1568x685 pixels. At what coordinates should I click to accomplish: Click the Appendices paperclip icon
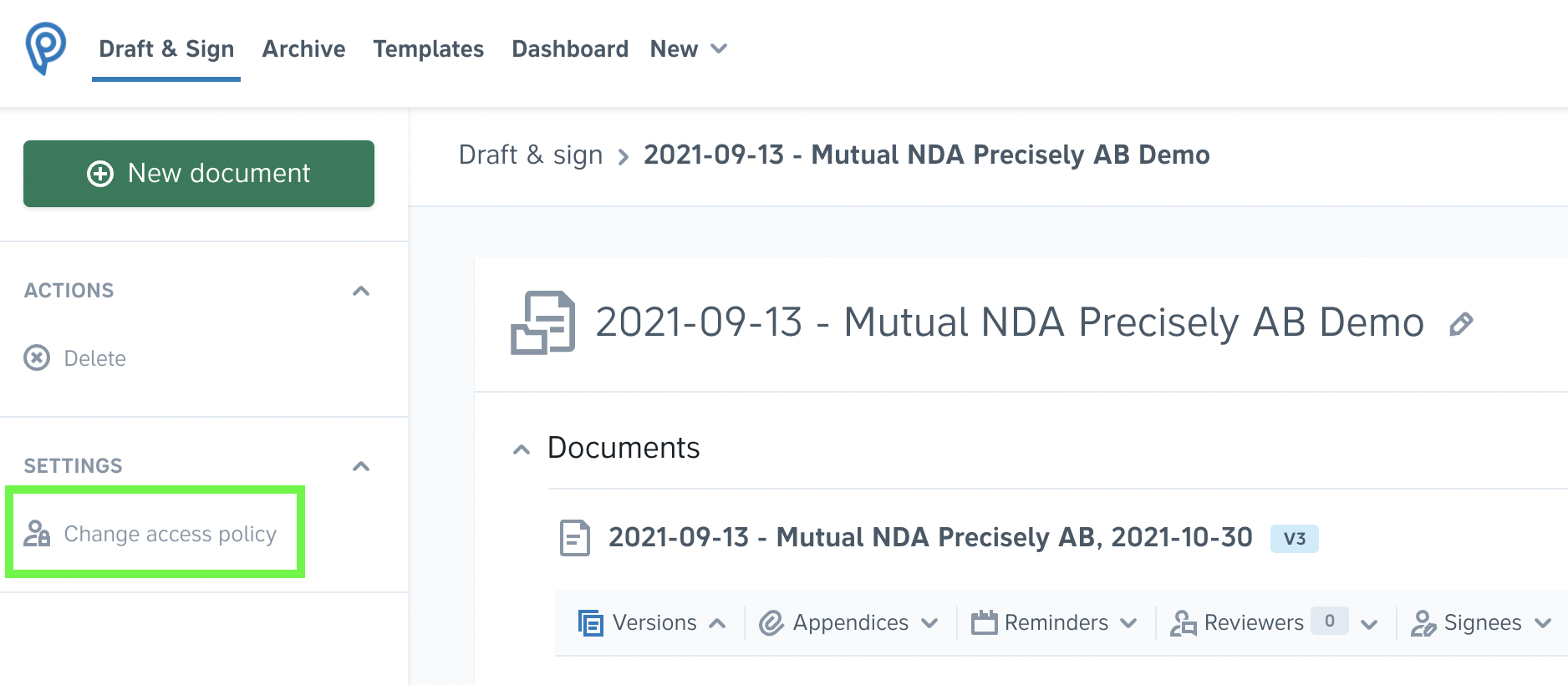(x=771, y=622)
